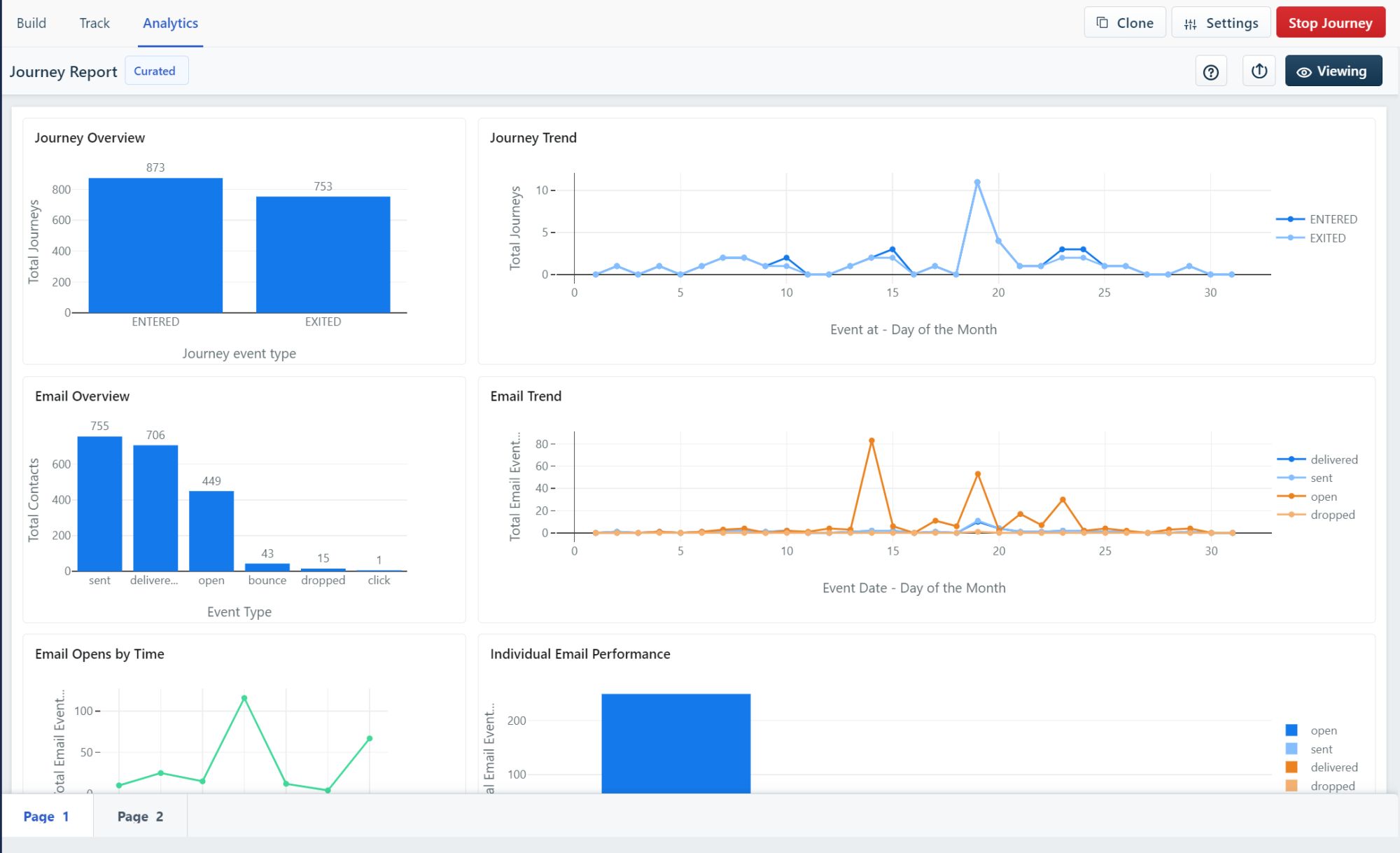
Task: Click the eye icon on Viewing button
Action: pos(1303,71)
